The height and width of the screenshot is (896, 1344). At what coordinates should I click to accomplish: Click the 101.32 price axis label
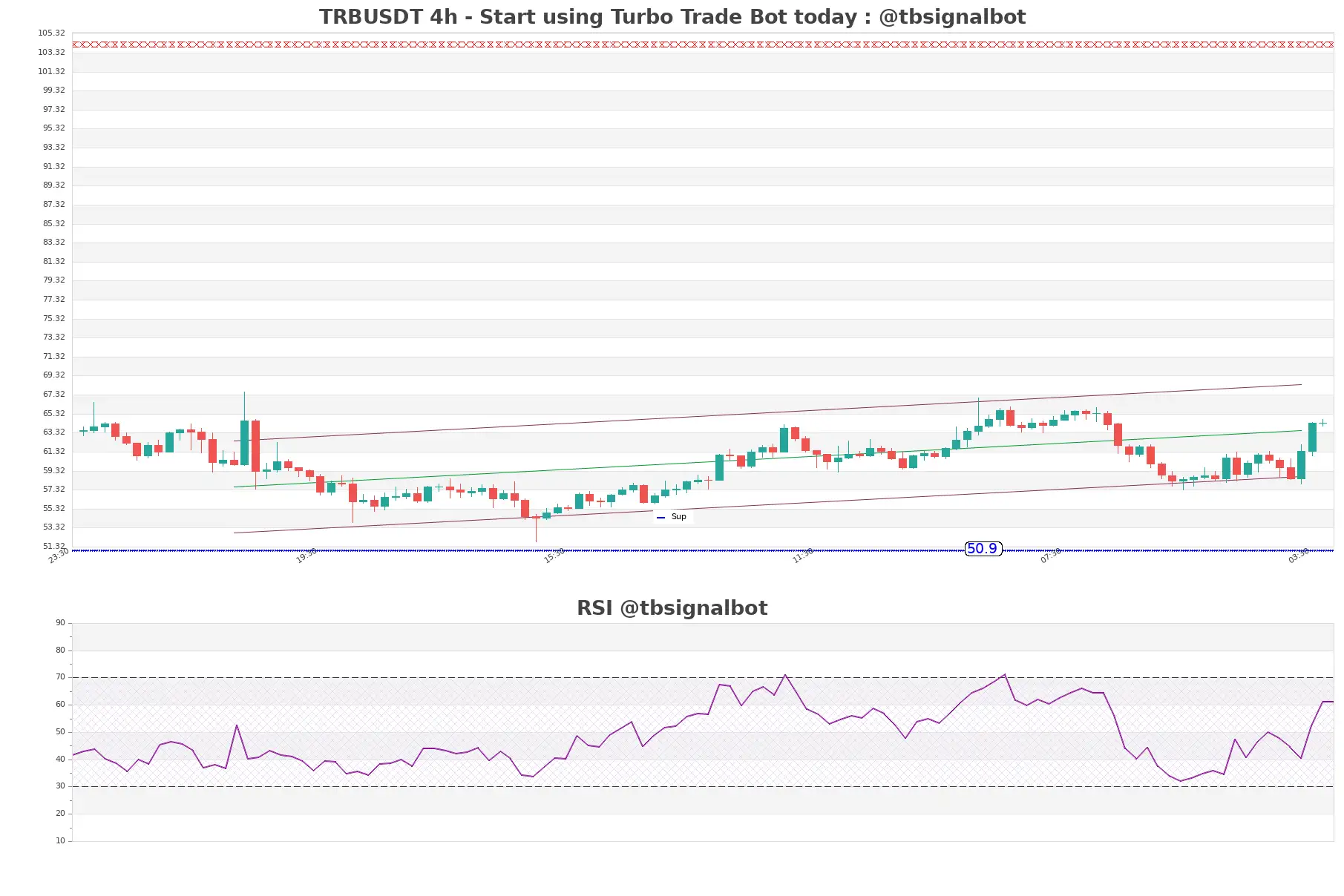[52, 72]
